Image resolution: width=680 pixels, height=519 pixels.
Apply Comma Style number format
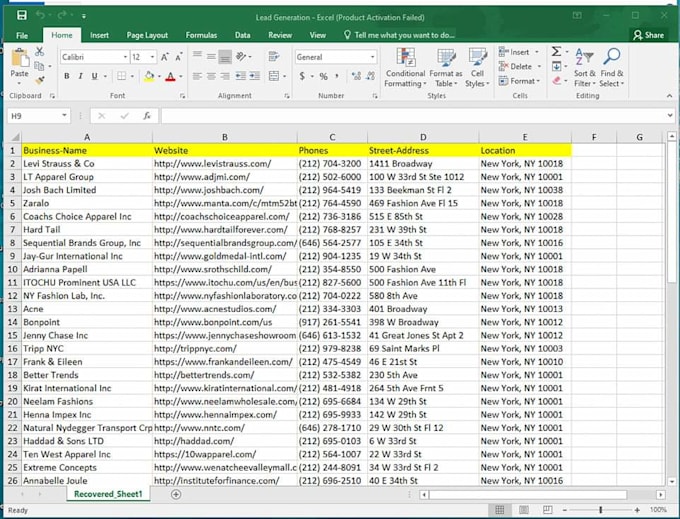pos(337,77)
